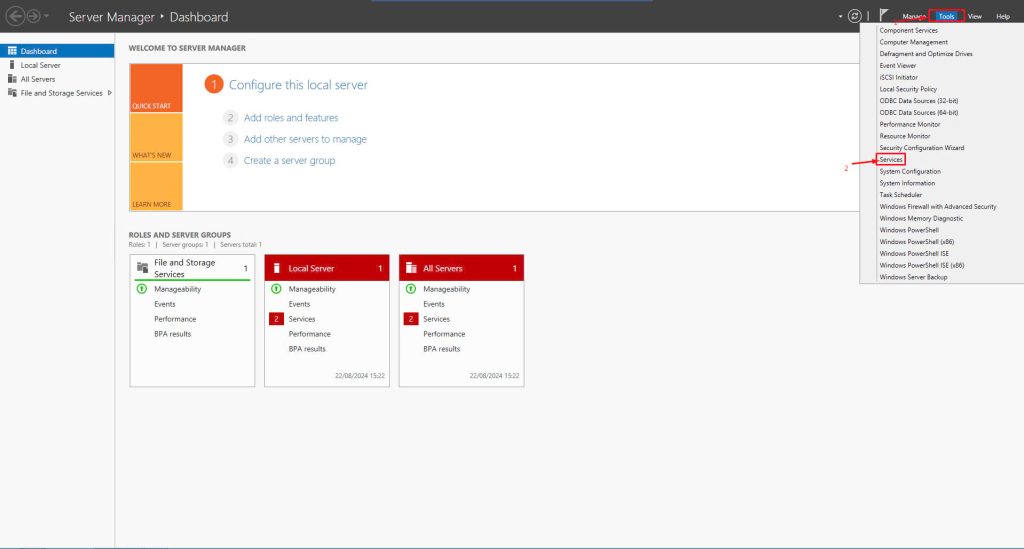This screenshot has width=1024, height=549.
Task: Select Local Security Policy menu item
Action: pos(908,89)
